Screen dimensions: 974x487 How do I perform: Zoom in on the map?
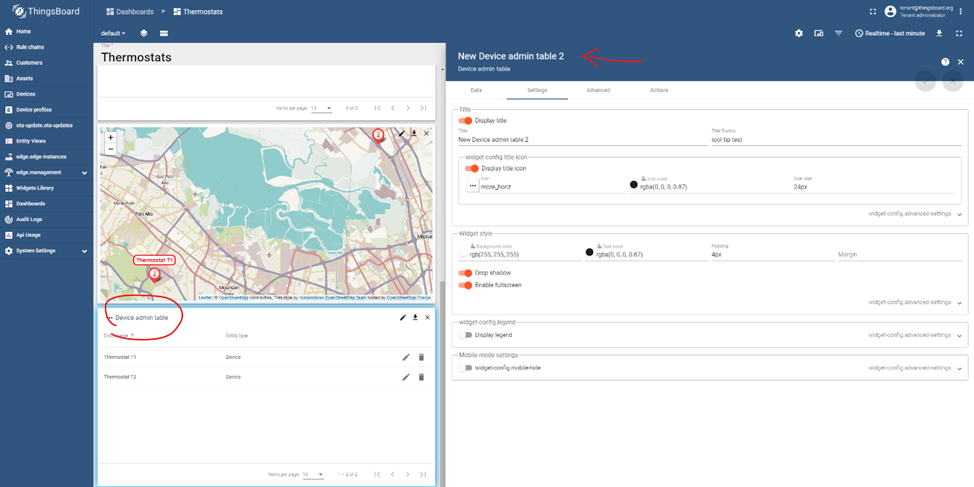point(111,137)
